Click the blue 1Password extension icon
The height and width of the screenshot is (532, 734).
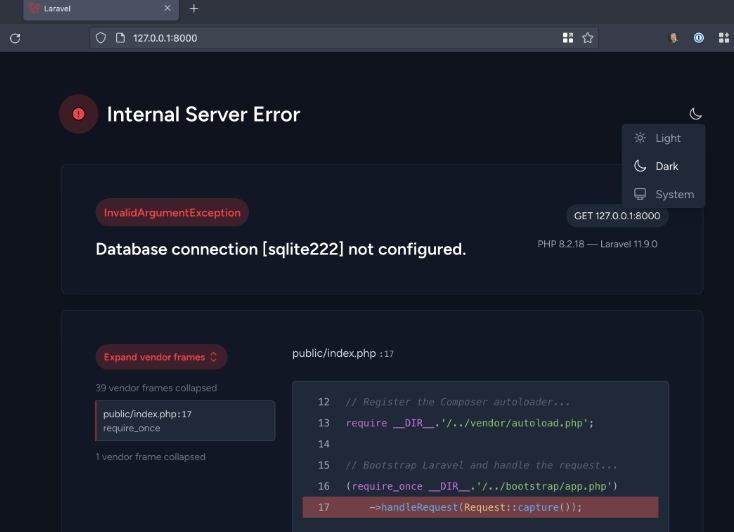(x=698, y=38)
